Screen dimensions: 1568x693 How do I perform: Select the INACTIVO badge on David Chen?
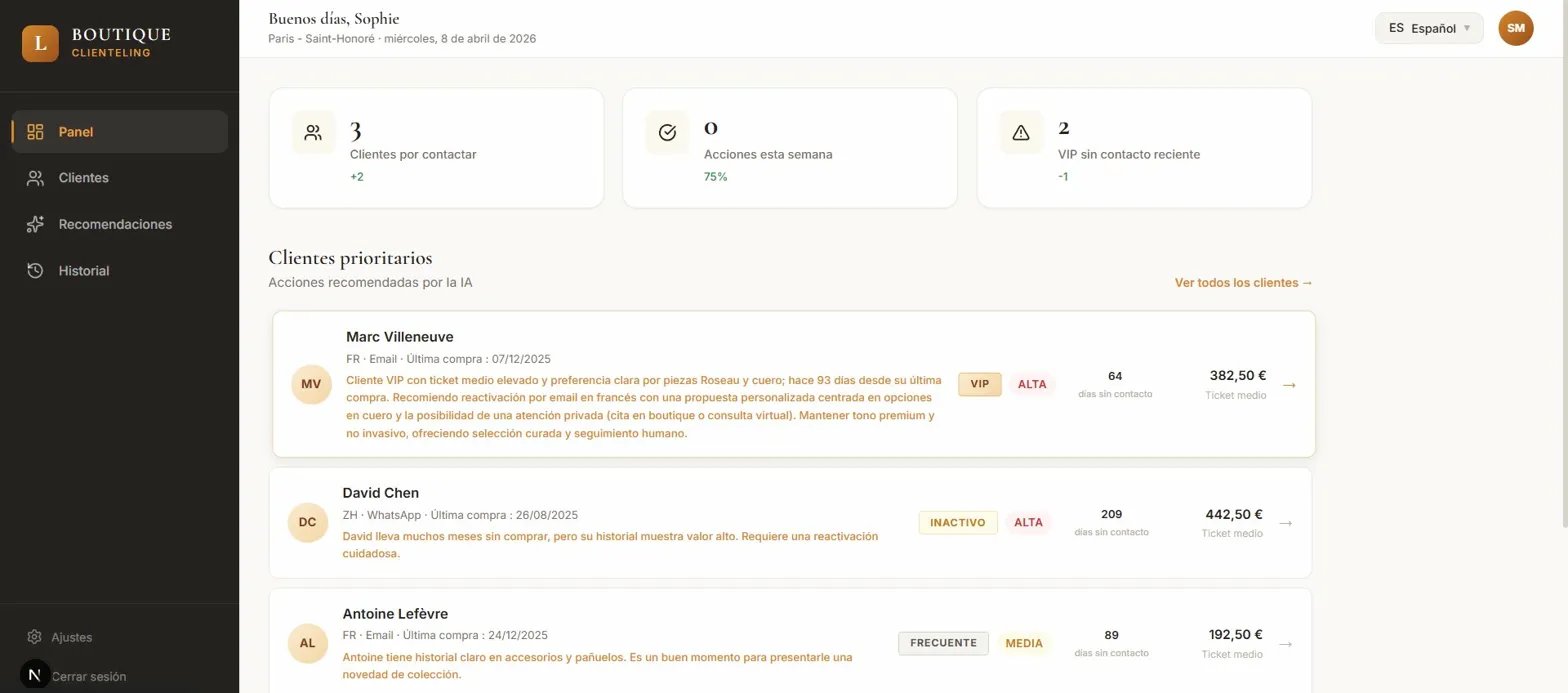956,522
